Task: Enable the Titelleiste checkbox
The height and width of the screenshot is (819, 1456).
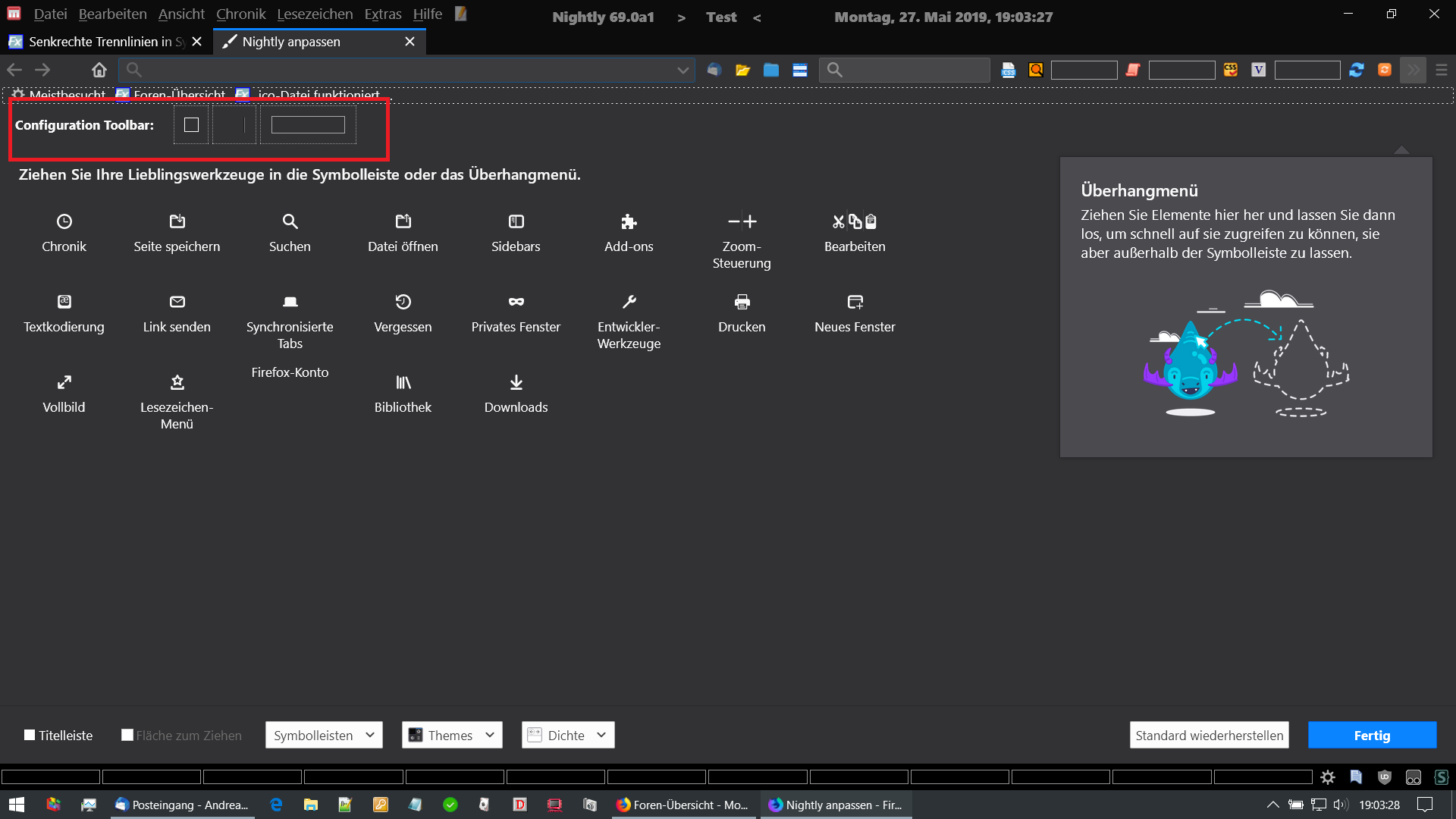Action: click(x=30, y=735)
